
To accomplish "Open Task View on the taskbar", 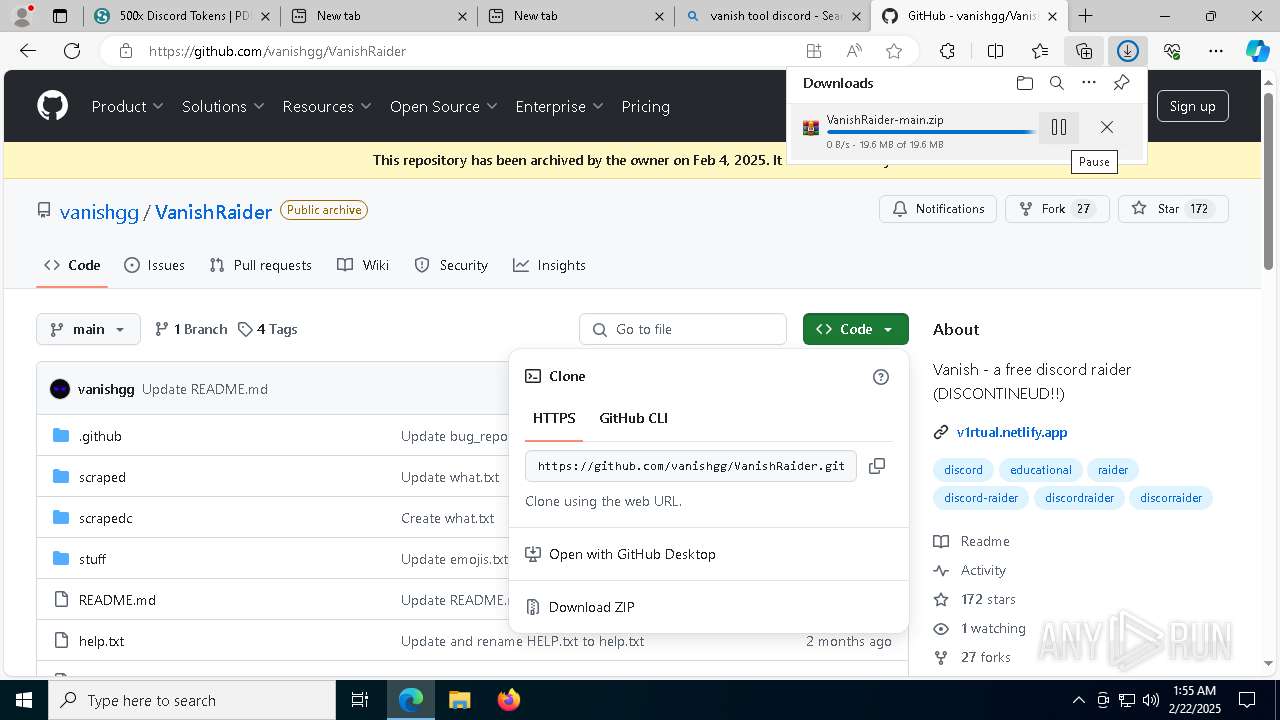I will coord(360,700).
